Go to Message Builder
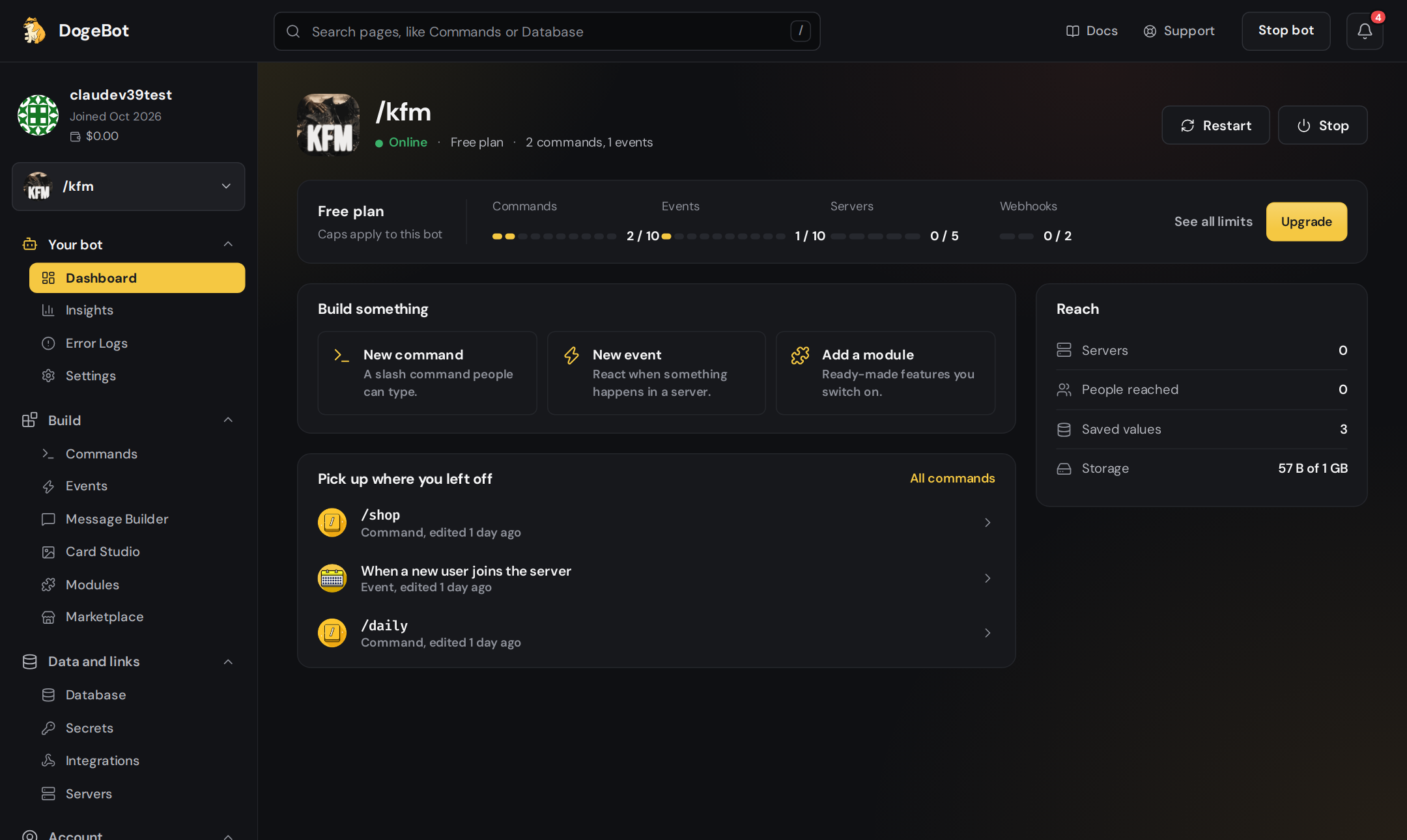The height and width of the screenshot is (840, 1407). click(137, 519)
